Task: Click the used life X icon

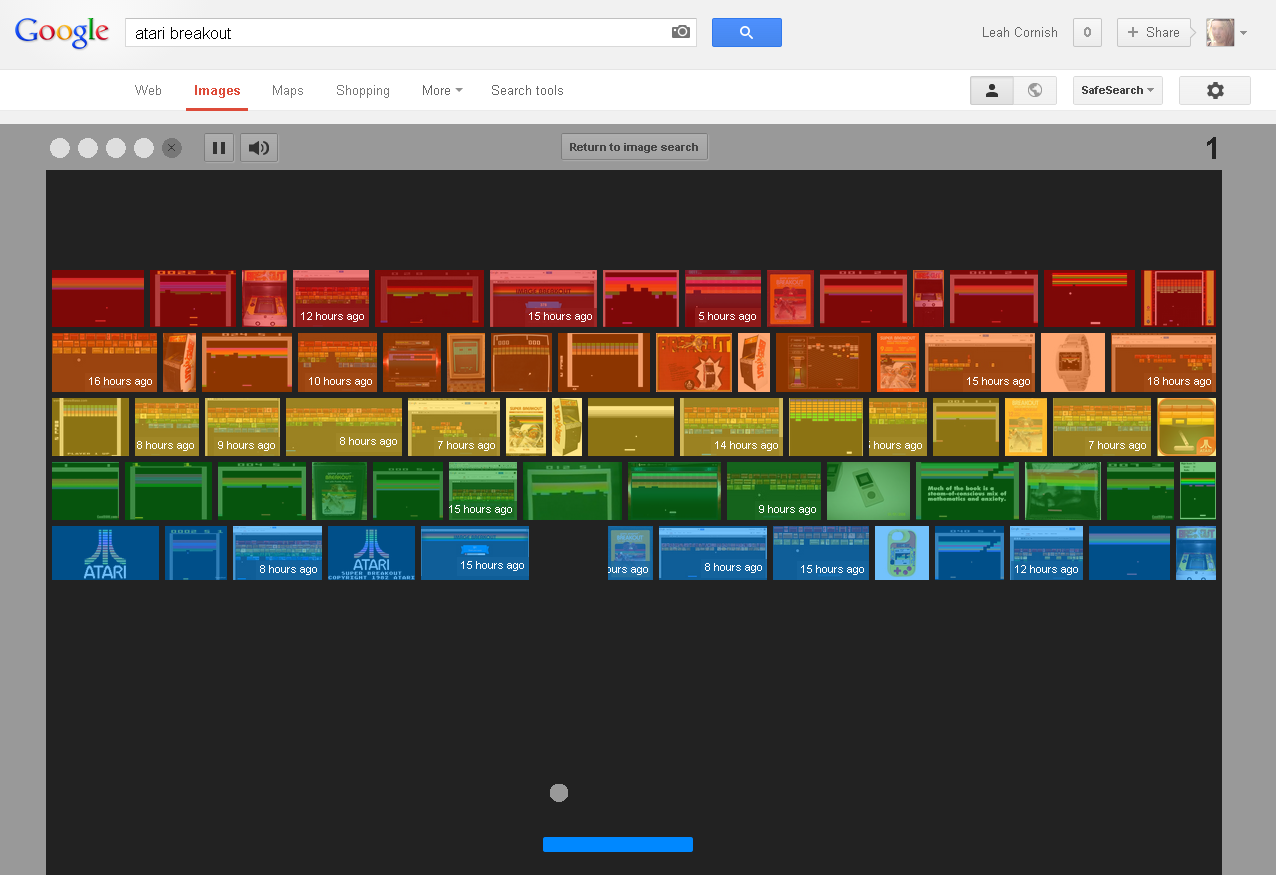Action: (x=172, y=148)
